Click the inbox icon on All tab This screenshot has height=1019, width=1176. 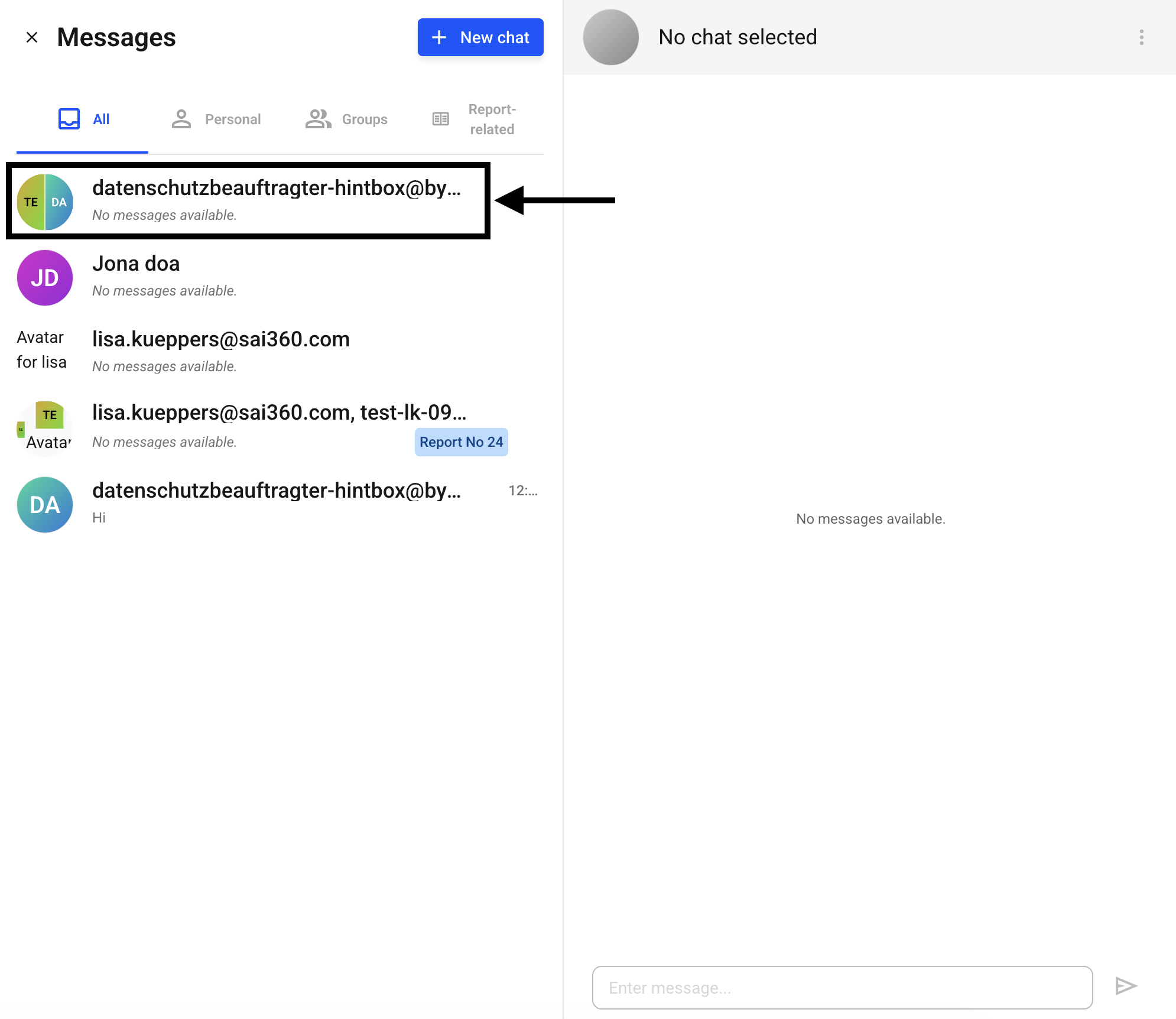69,119
